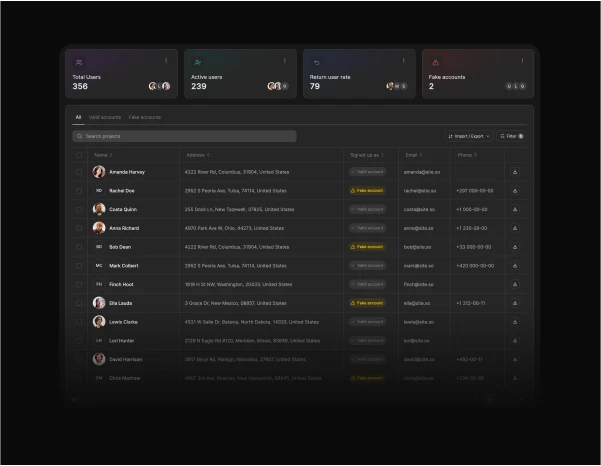Click the action icon in Finch Hoot's row
The width and height of the screenshot is (601, 466).
click(515, 285)
